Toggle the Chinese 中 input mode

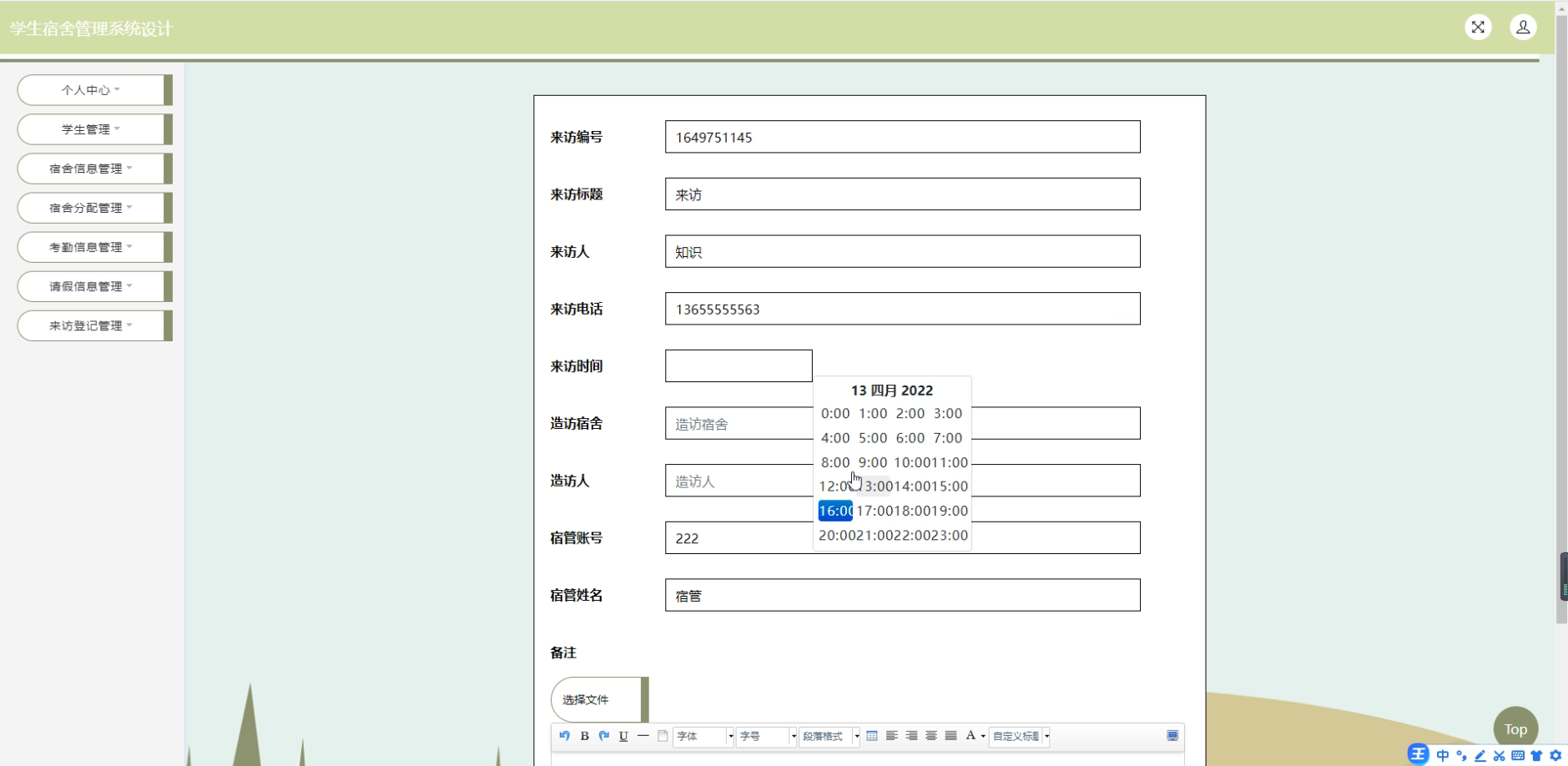tap(1442, 756)
